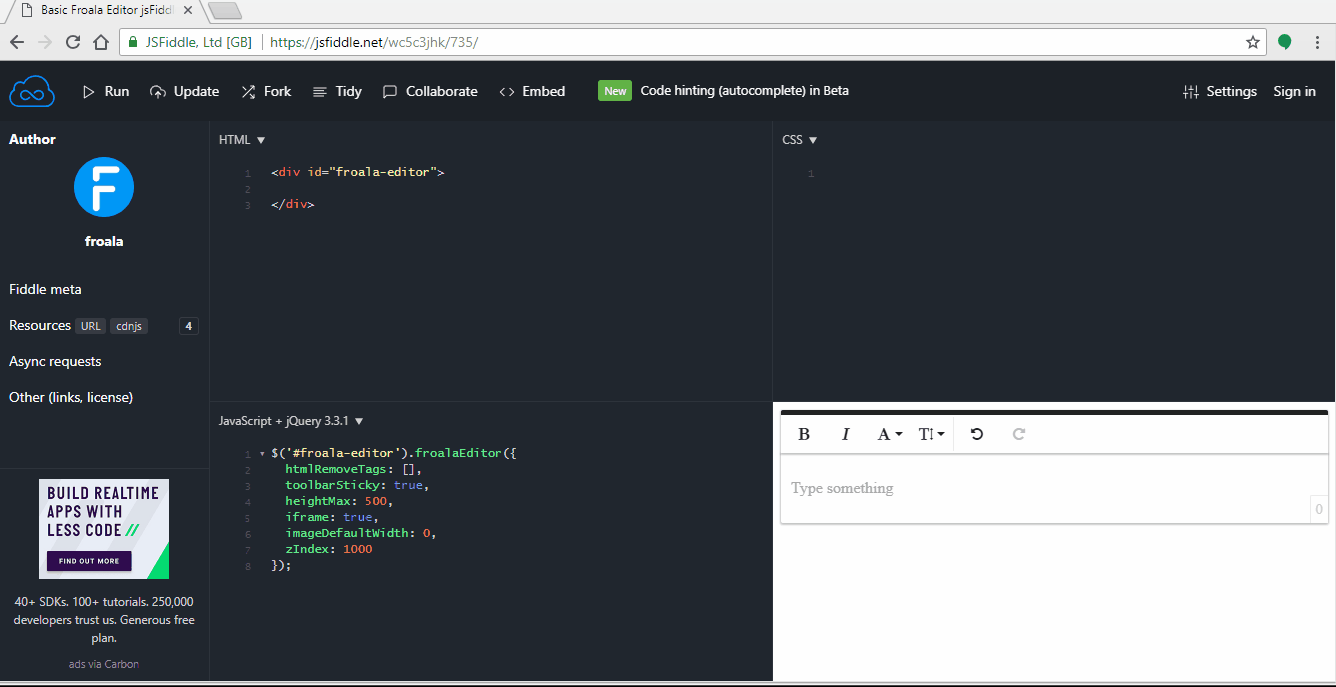This screenshot has width=1336, height=687.
Task: Expand Other (links, license) section
Action: (x=71, y=397)
